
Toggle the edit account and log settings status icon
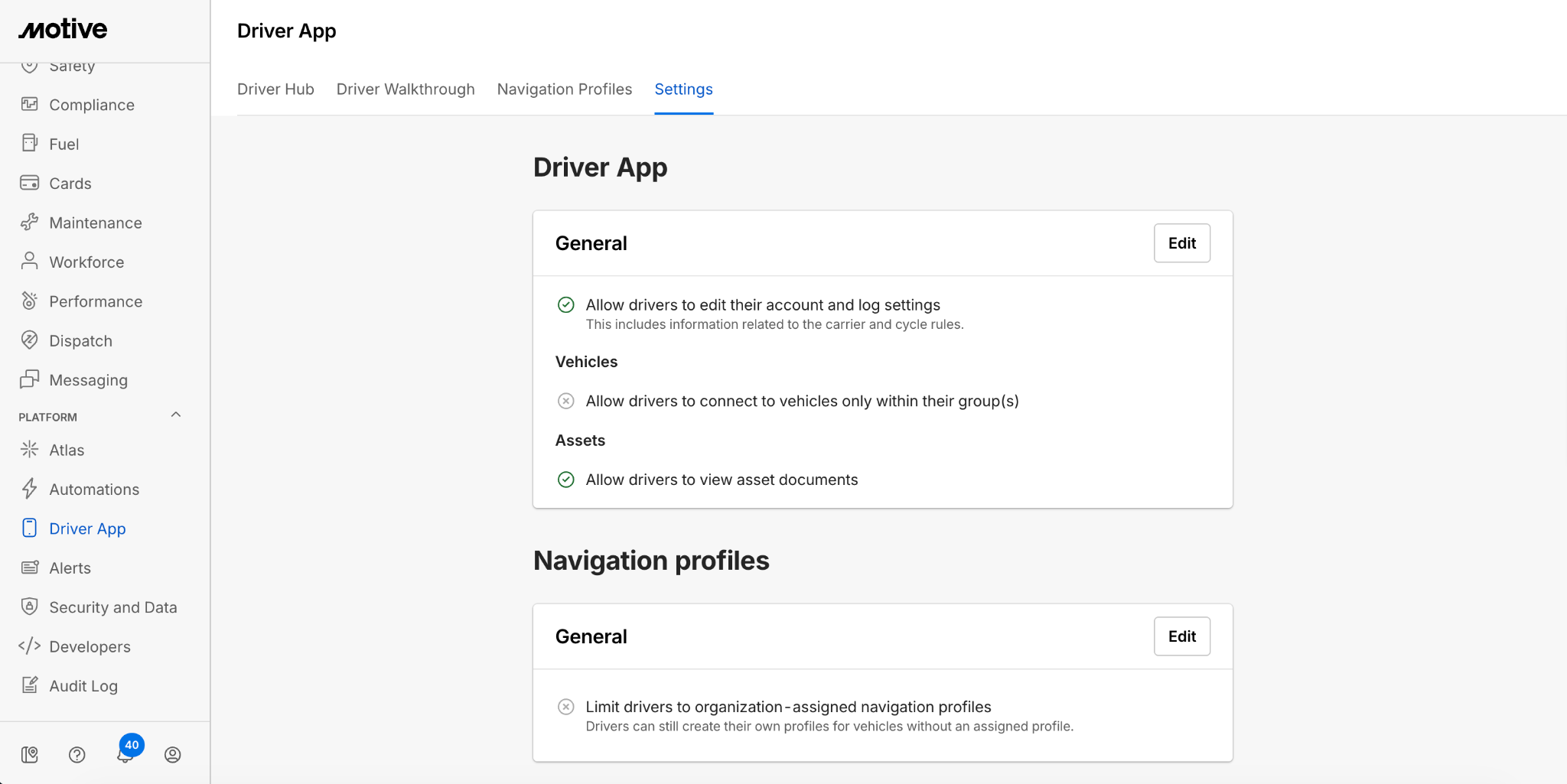tap(566, 304)
